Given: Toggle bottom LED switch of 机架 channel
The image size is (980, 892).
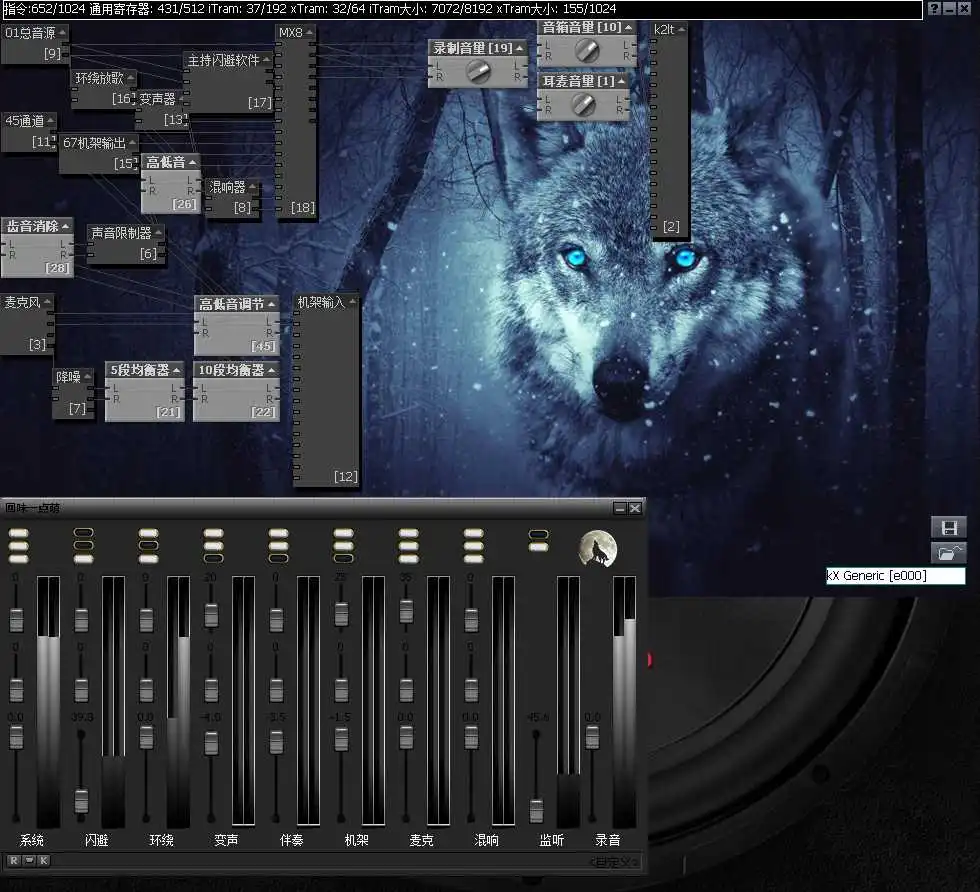Looking at the screenshot, I should tap(343, 558).
